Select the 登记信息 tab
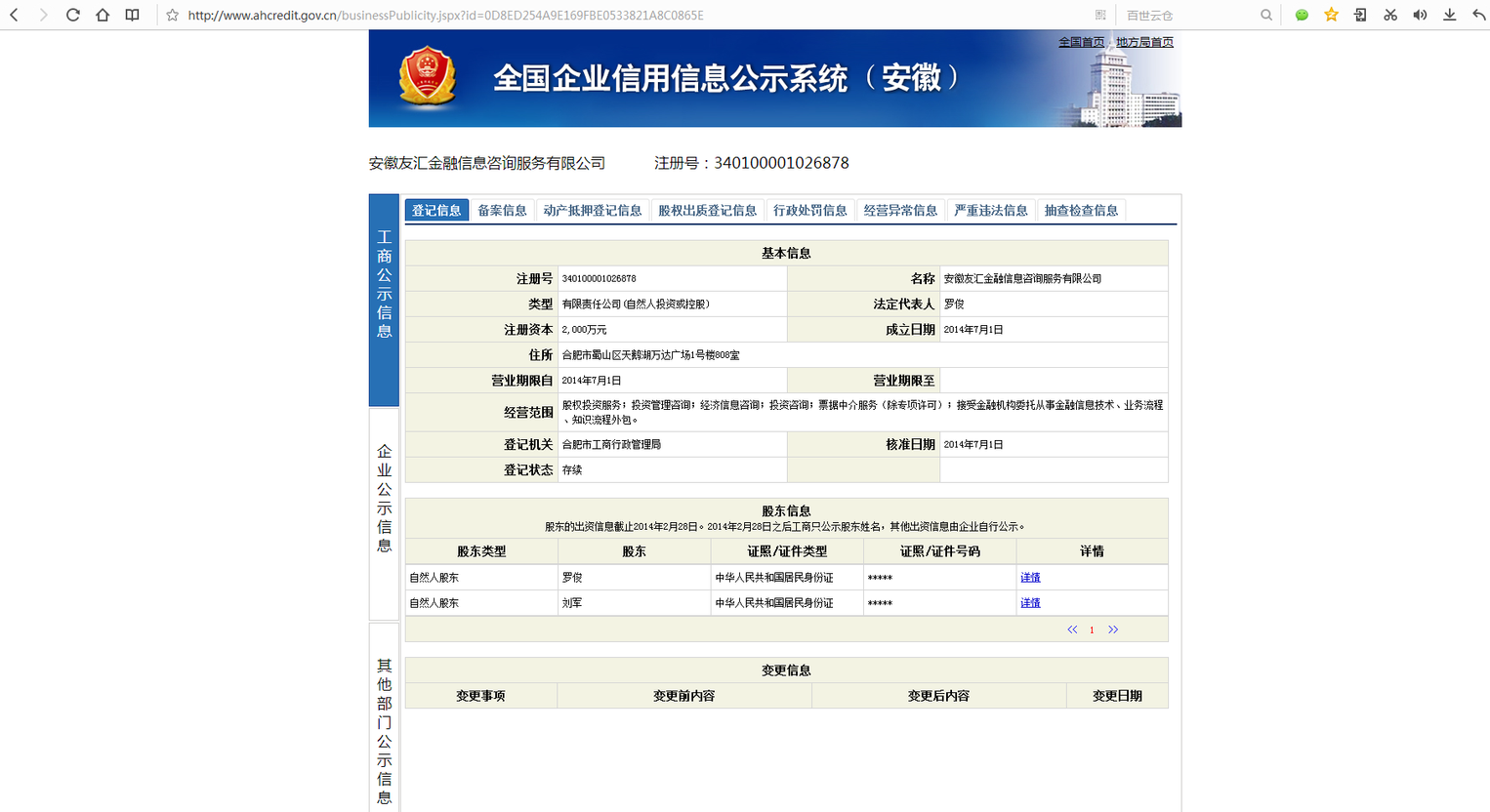Viewport: 1490px width, 812px height. 436,210
